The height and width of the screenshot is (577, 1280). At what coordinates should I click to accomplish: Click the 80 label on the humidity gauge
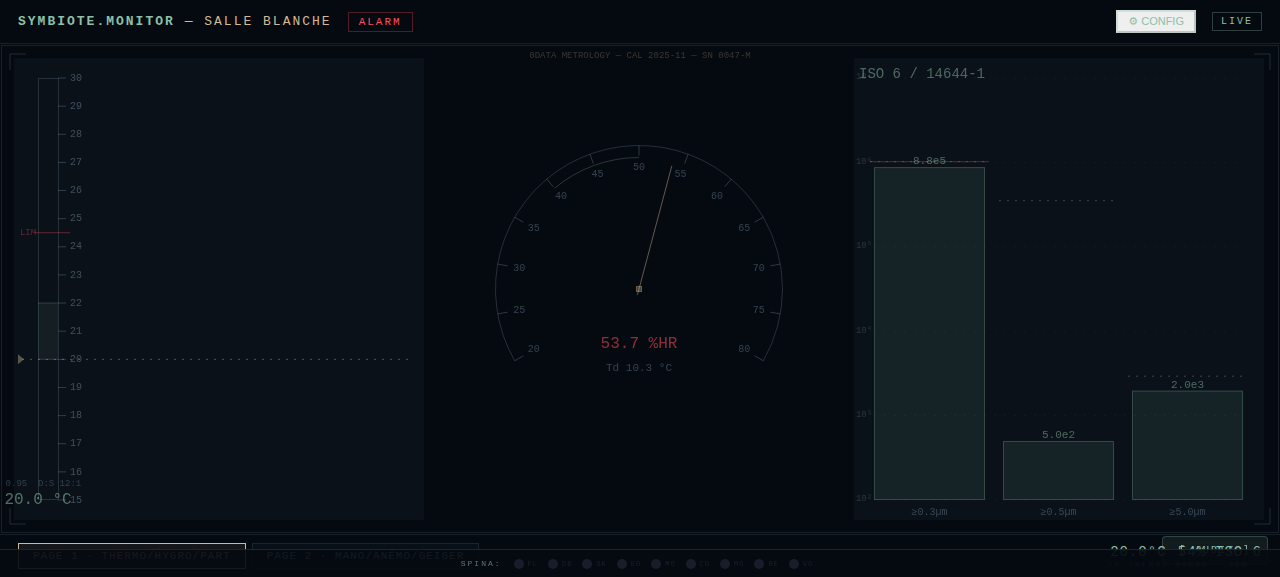744,349
